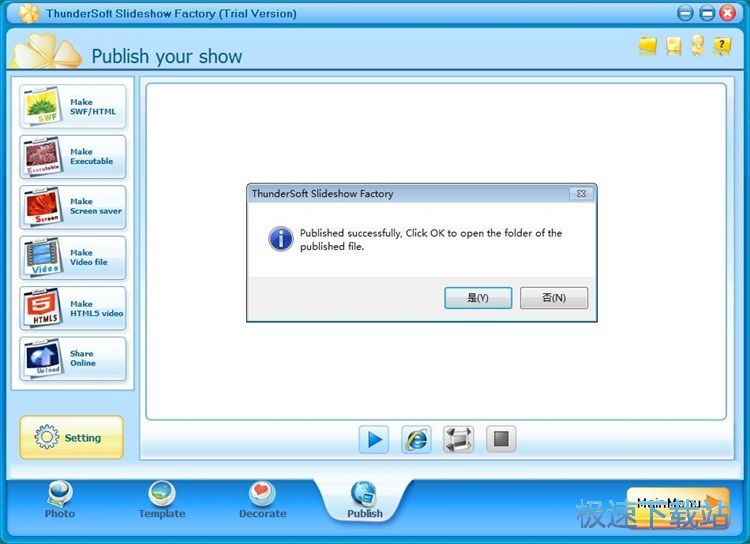750x544 pixels.
Task: Click the user registration icon in header
Action: [698, 45]
